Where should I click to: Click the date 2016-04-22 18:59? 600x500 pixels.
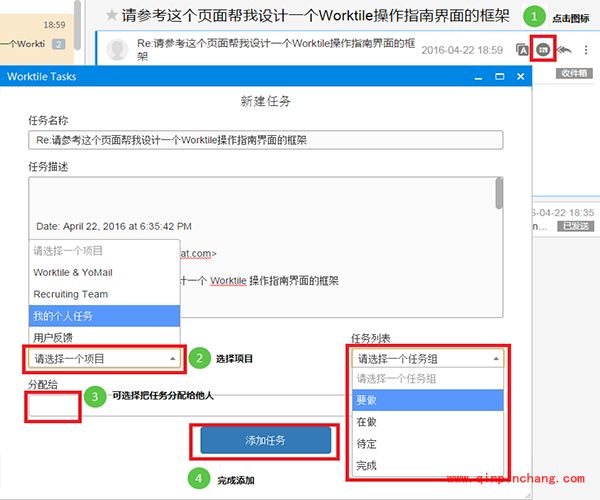coord(462,50)
